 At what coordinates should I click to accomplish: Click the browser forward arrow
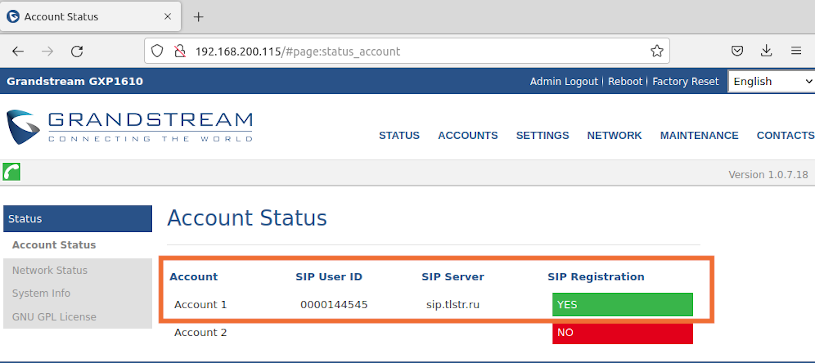coord(48,51)
